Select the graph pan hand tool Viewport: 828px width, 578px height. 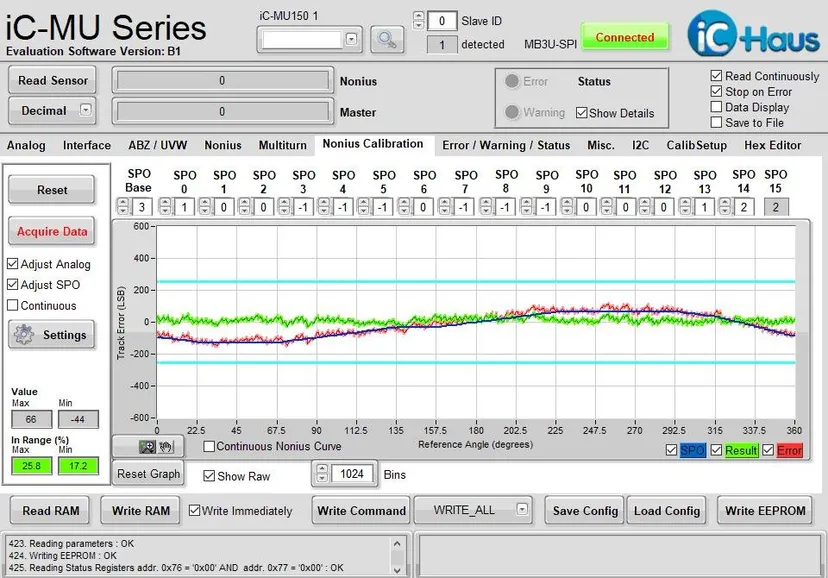coord(166,447)
